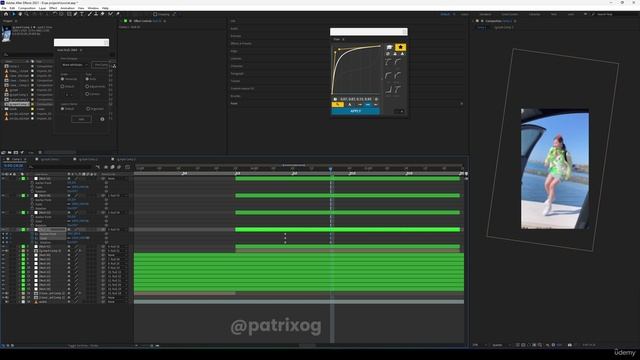The width and height of the screenshot is (640, 360).
Task: Click the search field above the Flow curve
Action: pyautogui.click(x=369, y=31)
